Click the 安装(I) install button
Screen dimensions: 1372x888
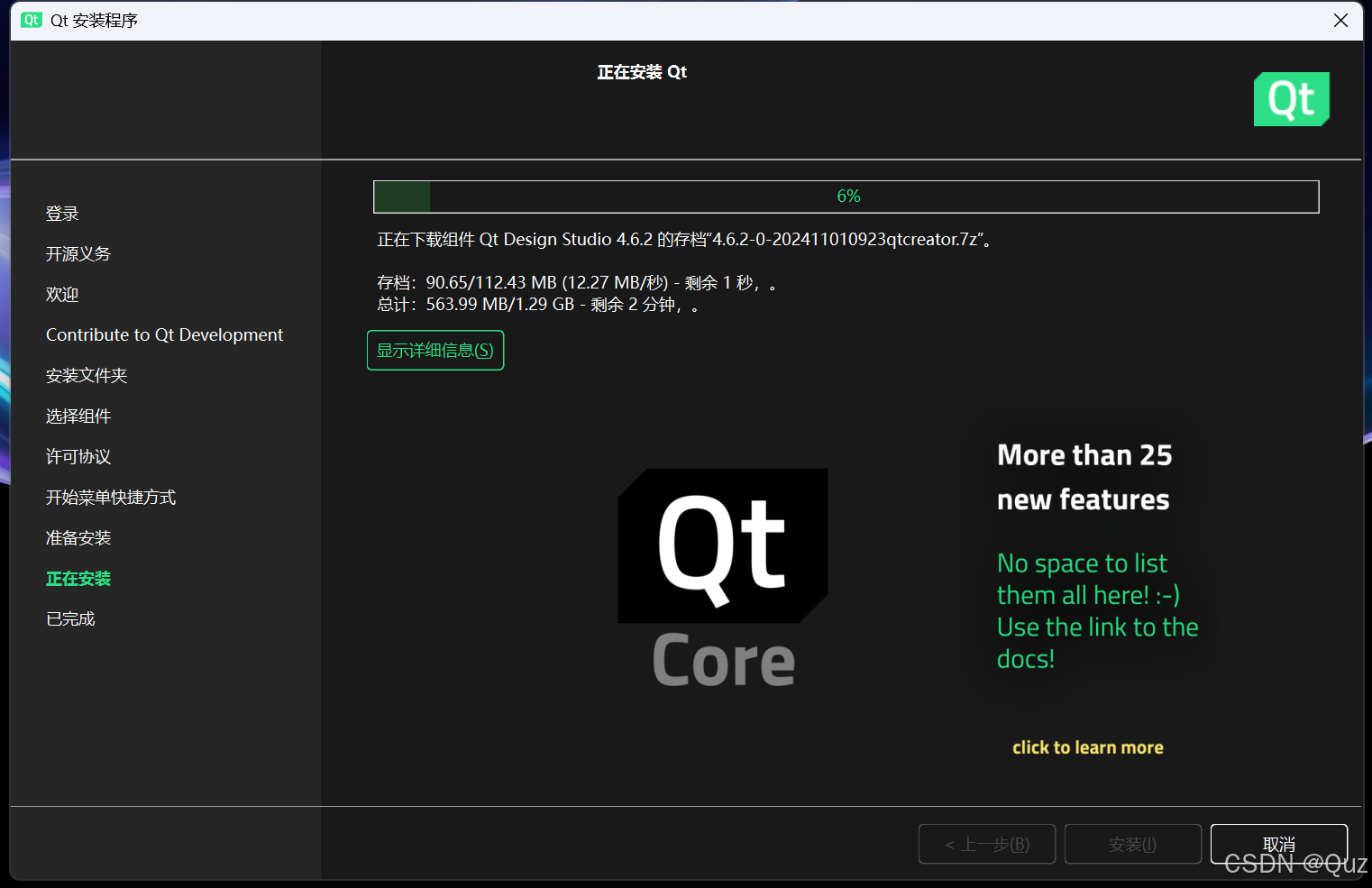(1132, 844)
